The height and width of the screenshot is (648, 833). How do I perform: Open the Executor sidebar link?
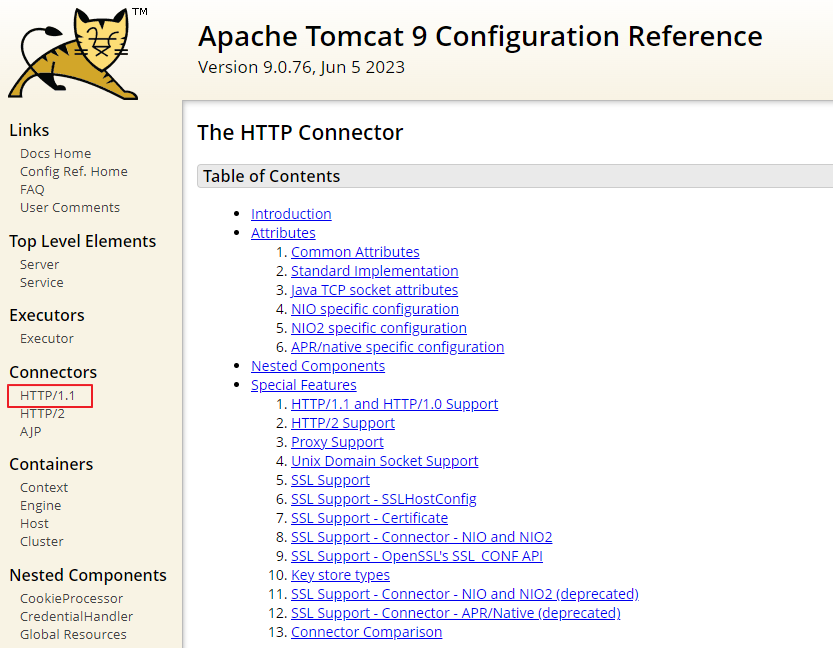coord(47,338)
